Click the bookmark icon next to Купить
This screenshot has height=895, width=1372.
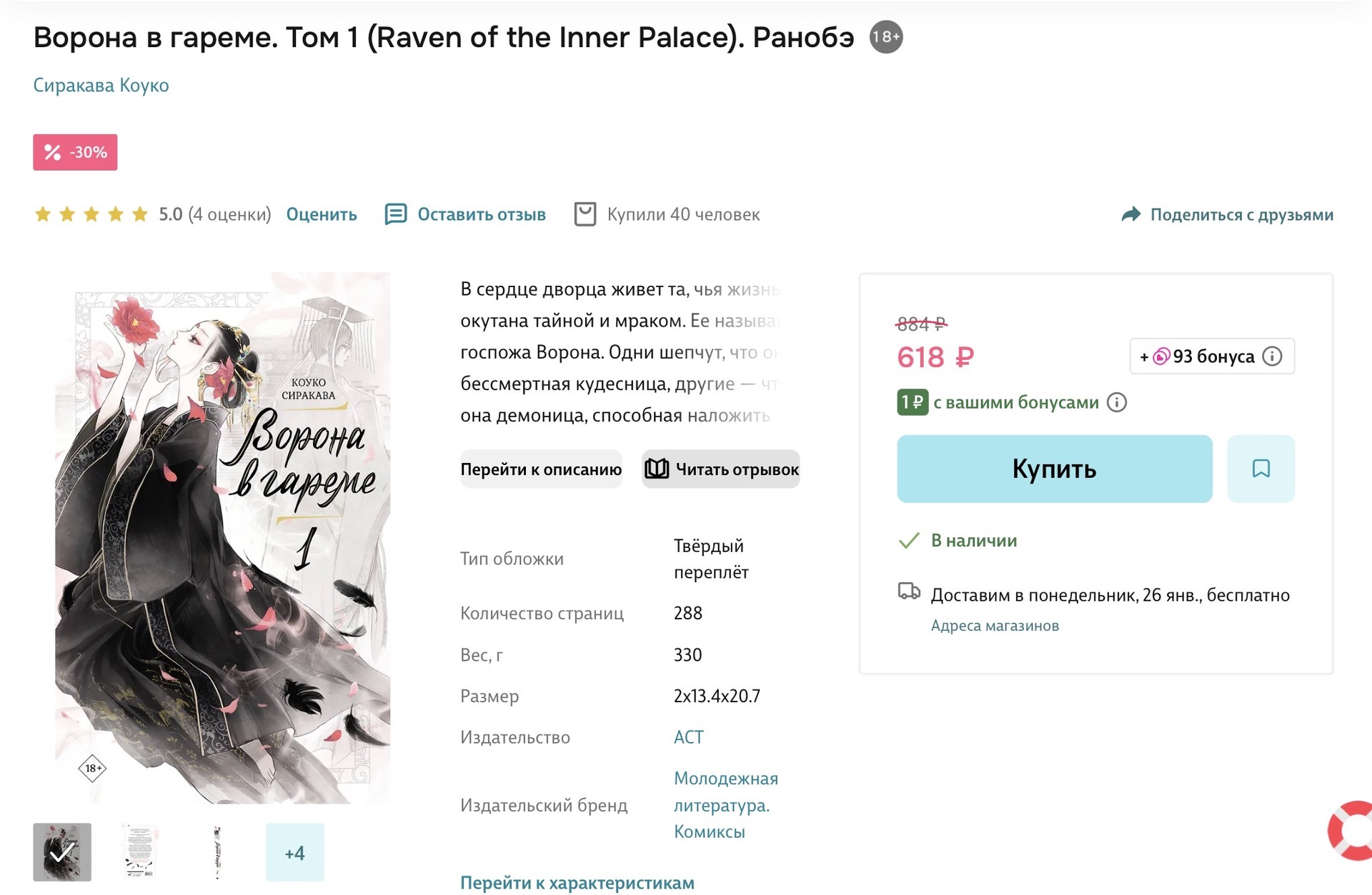click(1261, 469)
